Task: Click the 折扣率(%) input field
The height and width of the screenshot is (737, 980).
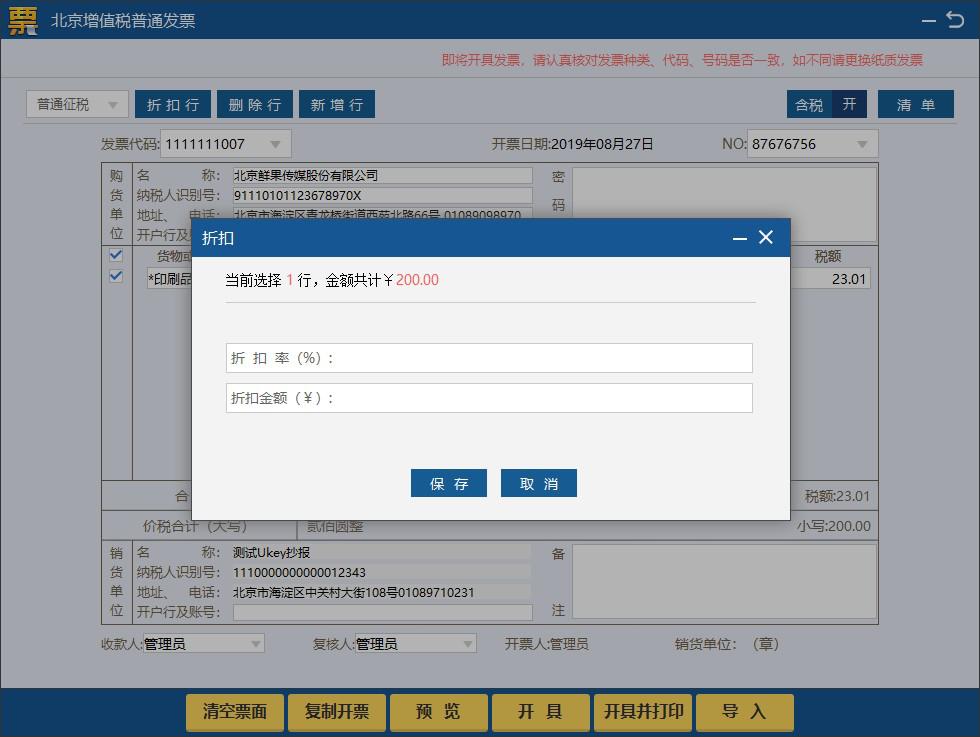Action: pyautogui.click(x=489, y=358)
